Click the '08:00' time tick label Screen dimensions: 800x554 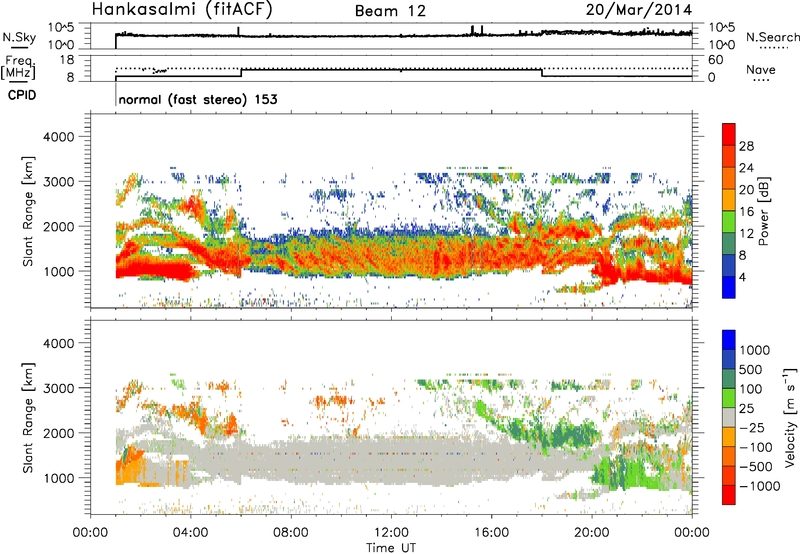point(291,533)
